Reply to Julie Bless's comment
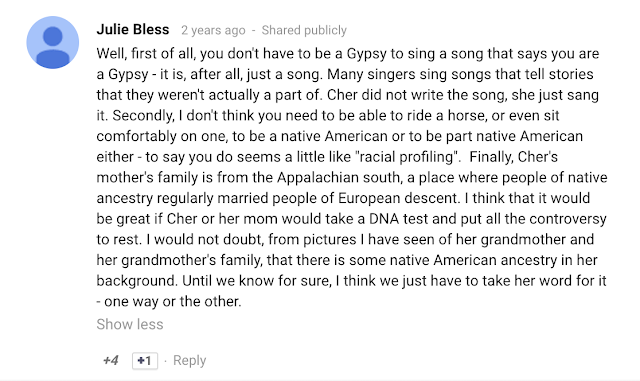 (x=189, y=360)
